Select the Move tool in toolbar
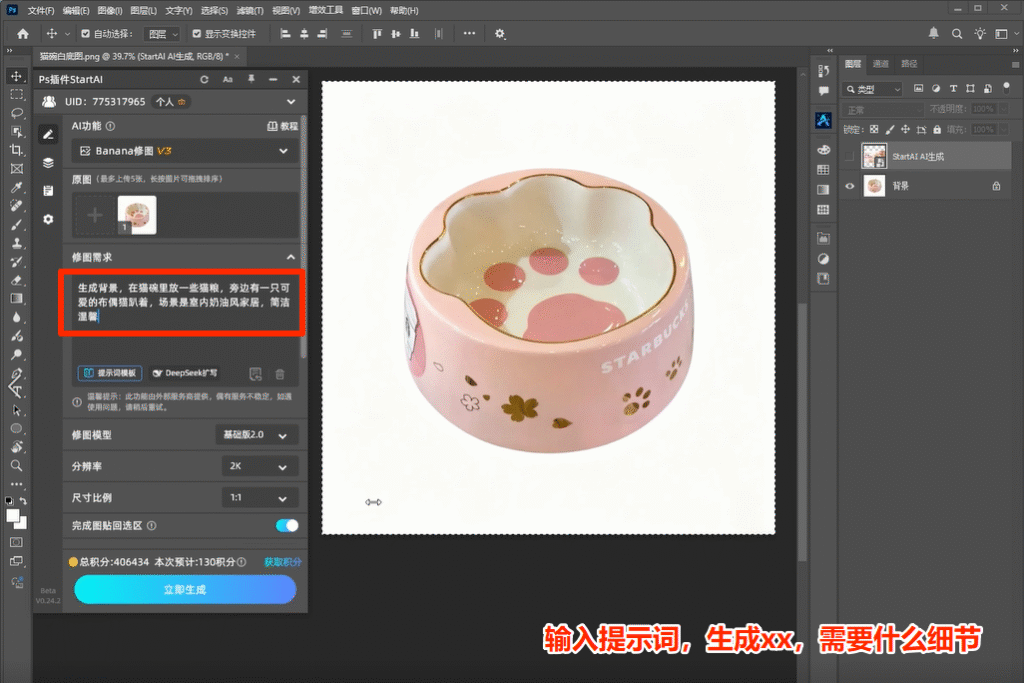Viewport: 1024px width, 683px height. tap(16, 76)
